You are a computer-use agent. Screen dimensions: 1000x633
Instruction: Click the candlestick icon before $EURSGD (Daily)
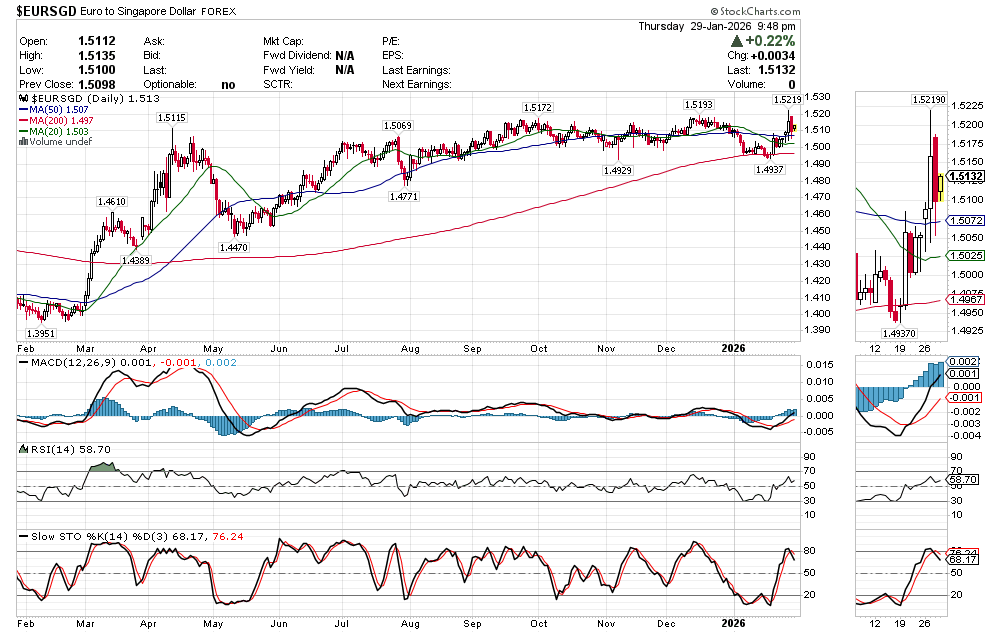[24, 99]
